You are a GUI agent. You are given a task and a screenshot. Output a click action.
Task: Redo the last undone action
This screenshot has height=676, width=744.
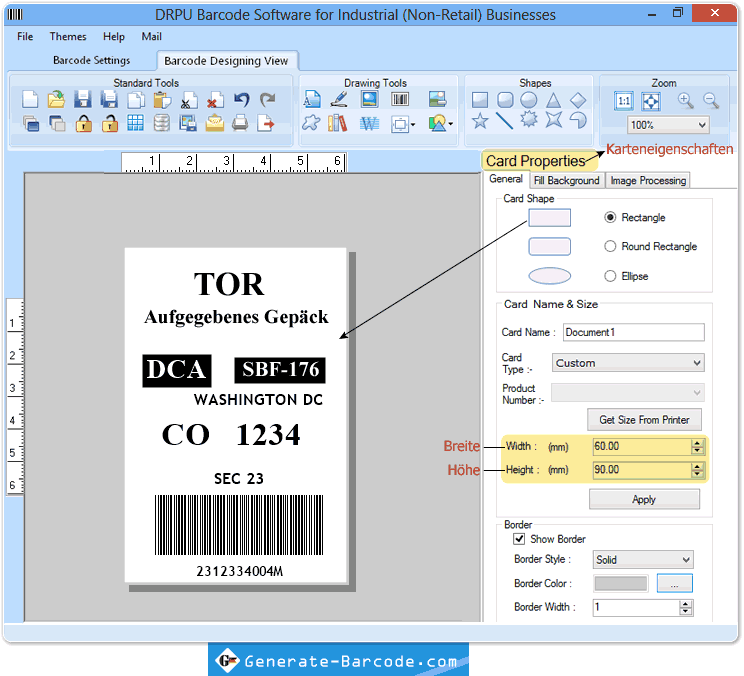tap(268, 100)
